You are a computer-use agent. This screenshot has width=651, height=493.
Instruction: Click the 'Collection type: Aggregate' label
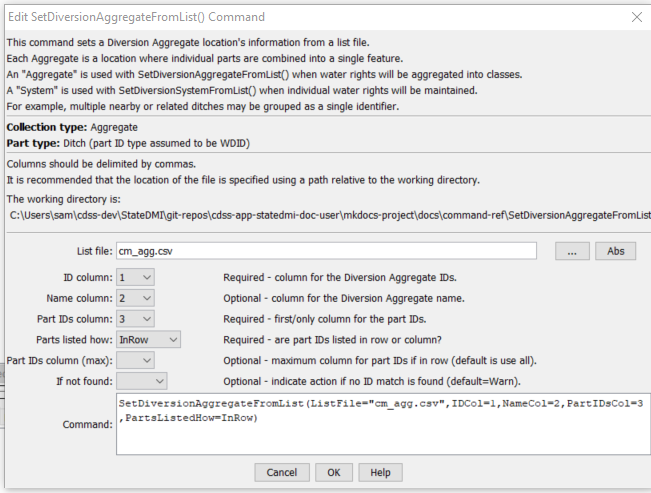pos(72,127)
